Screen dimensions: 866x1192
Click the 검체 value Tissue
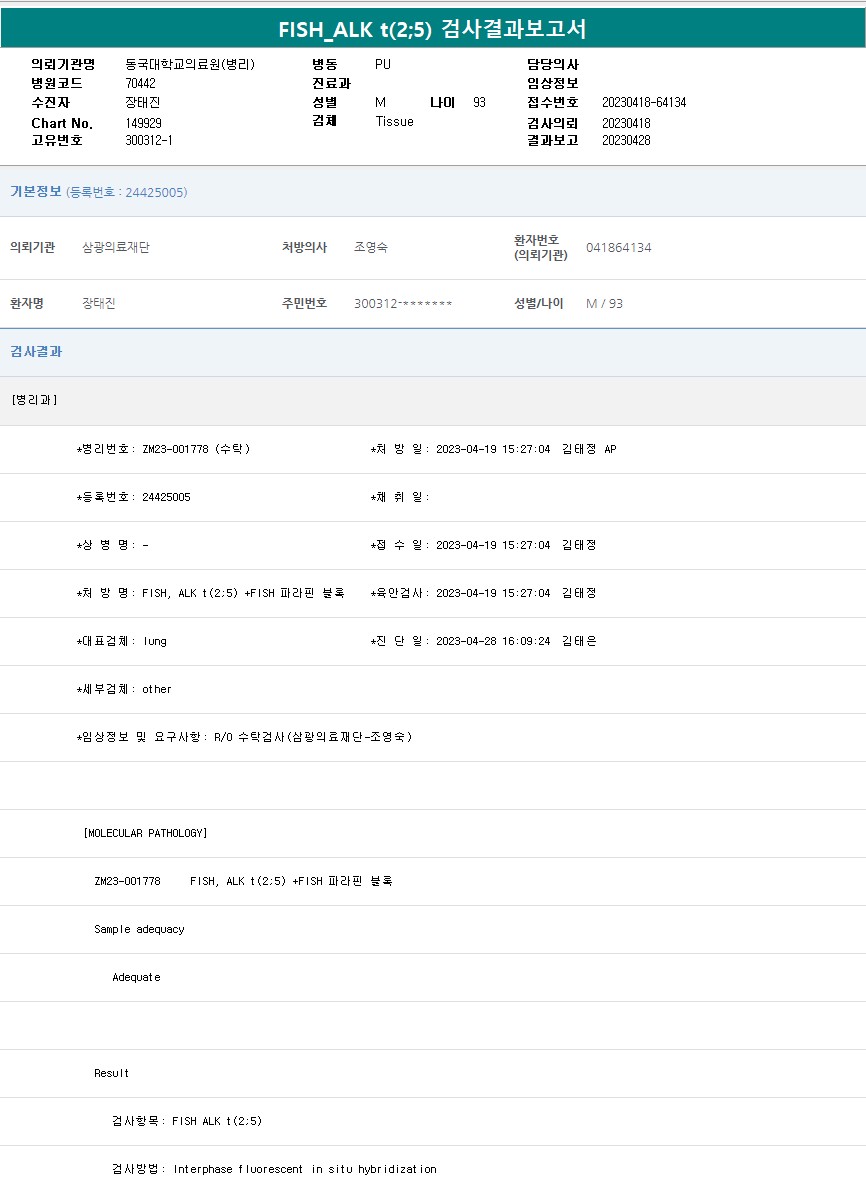(x=394, y=122)
